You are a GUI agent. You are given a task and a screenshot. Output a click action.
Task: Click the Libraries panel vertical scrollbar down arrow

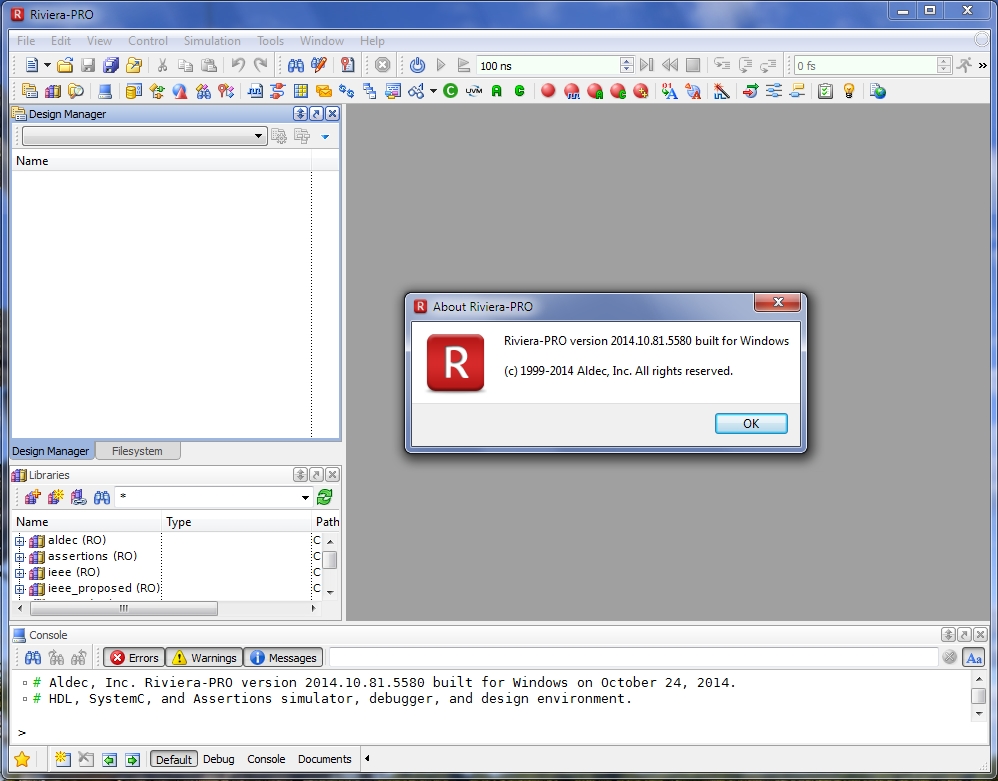pos(330,592)
